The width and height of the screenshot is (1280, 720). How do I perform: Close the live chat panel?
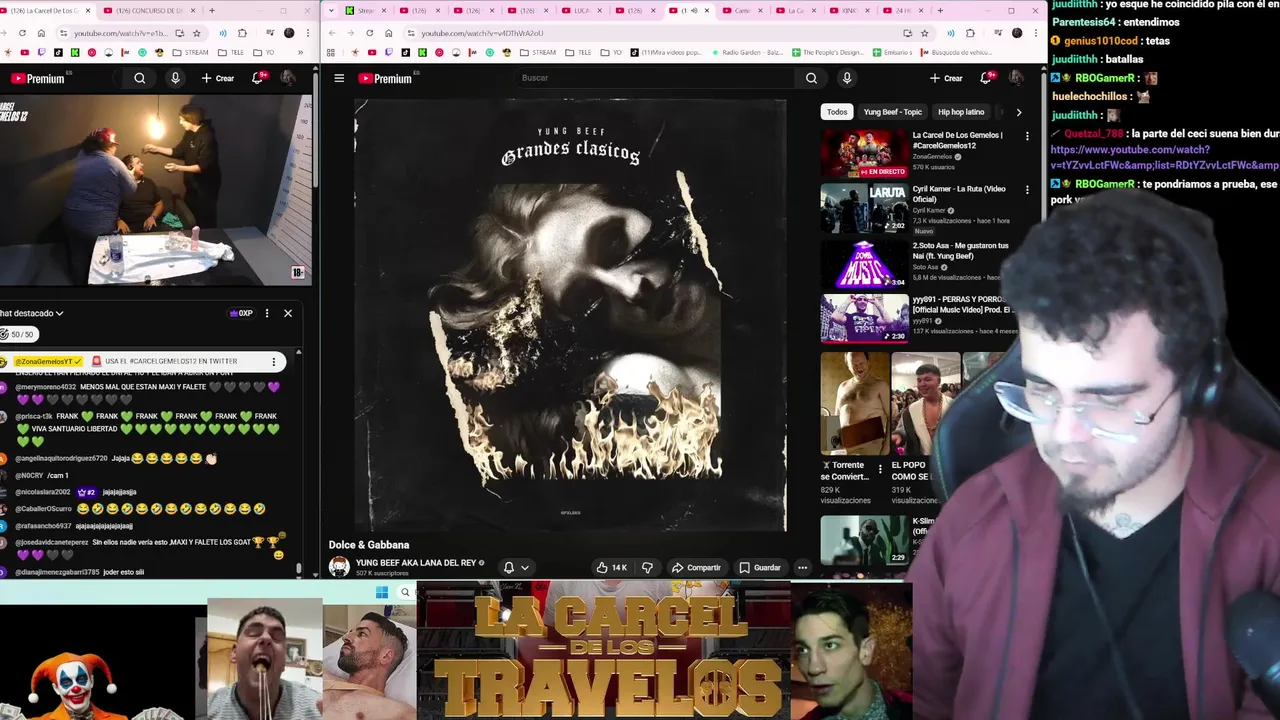pos(288,313)
